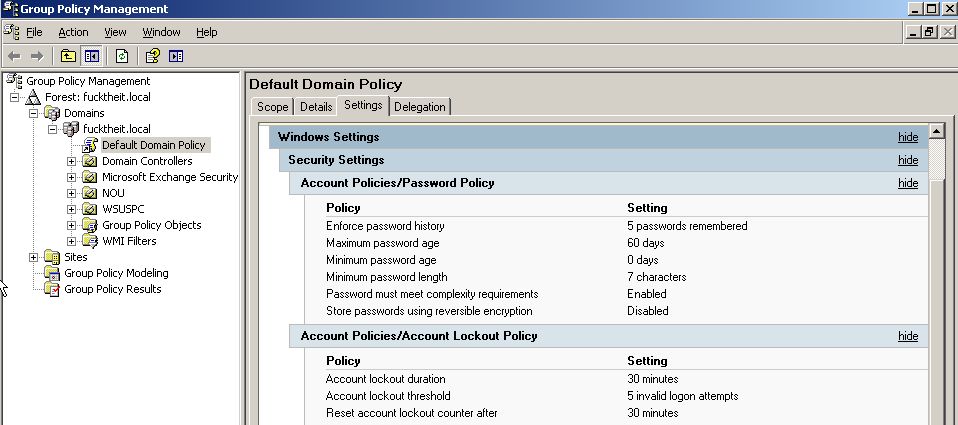Click the WSUSPC organizational unit icon
This screenshot has height=425, width=958.
click(90, 209)
